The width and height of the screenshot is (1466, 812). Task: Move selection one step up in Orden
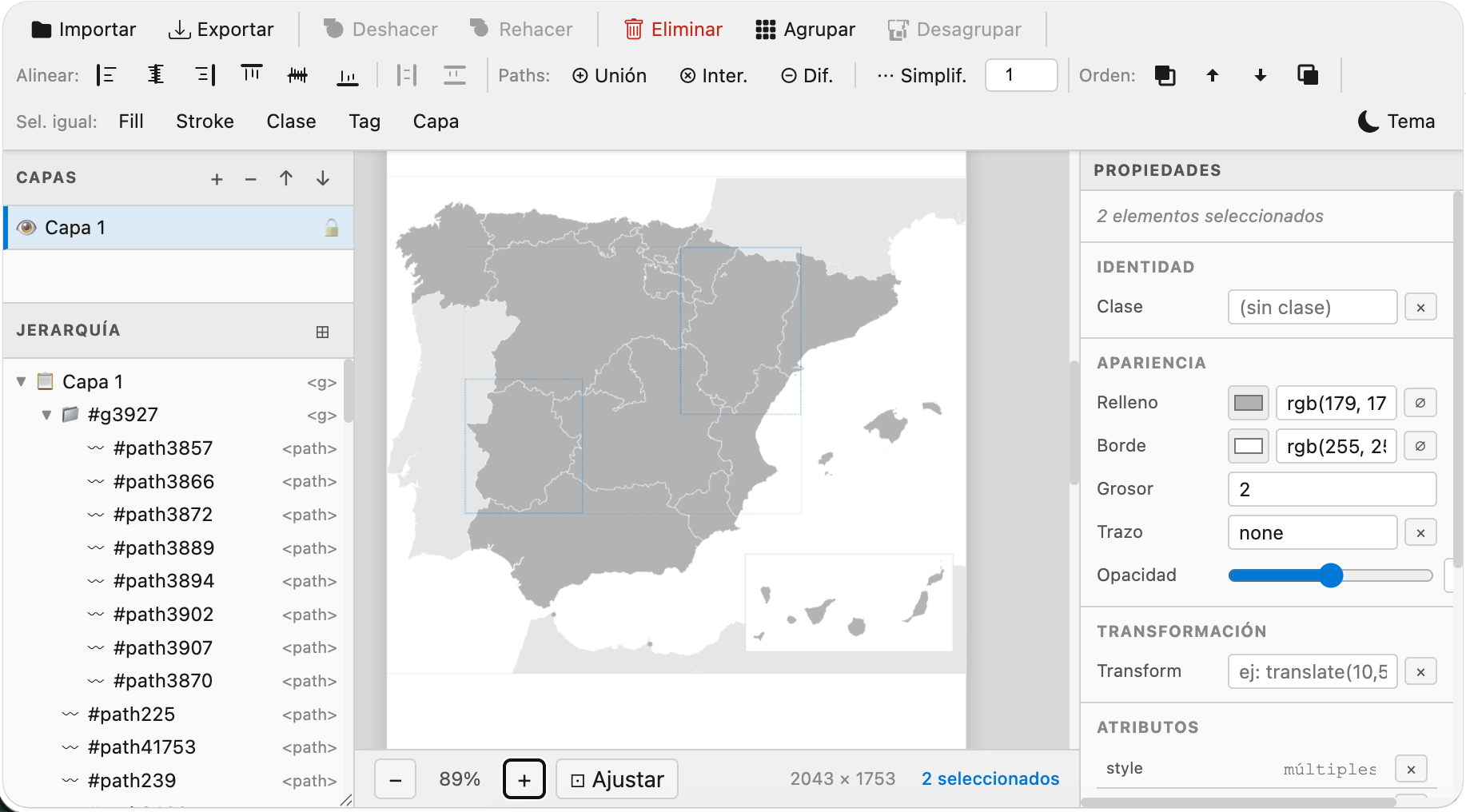point(1213,75)
